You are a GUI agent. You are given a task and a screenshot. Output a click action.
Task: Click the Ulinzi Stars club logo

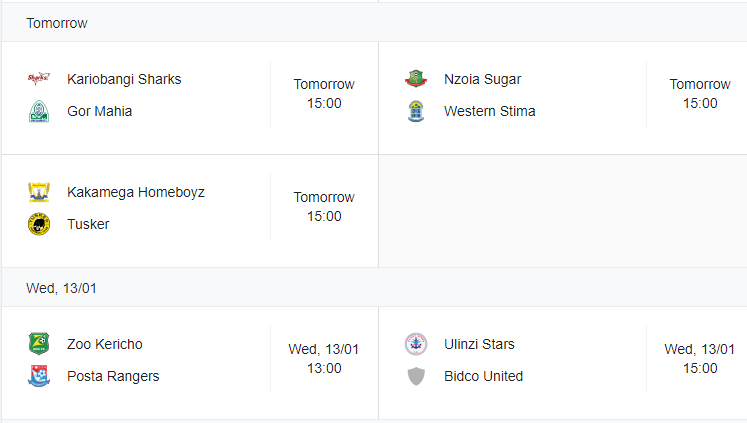click(416, 343)
